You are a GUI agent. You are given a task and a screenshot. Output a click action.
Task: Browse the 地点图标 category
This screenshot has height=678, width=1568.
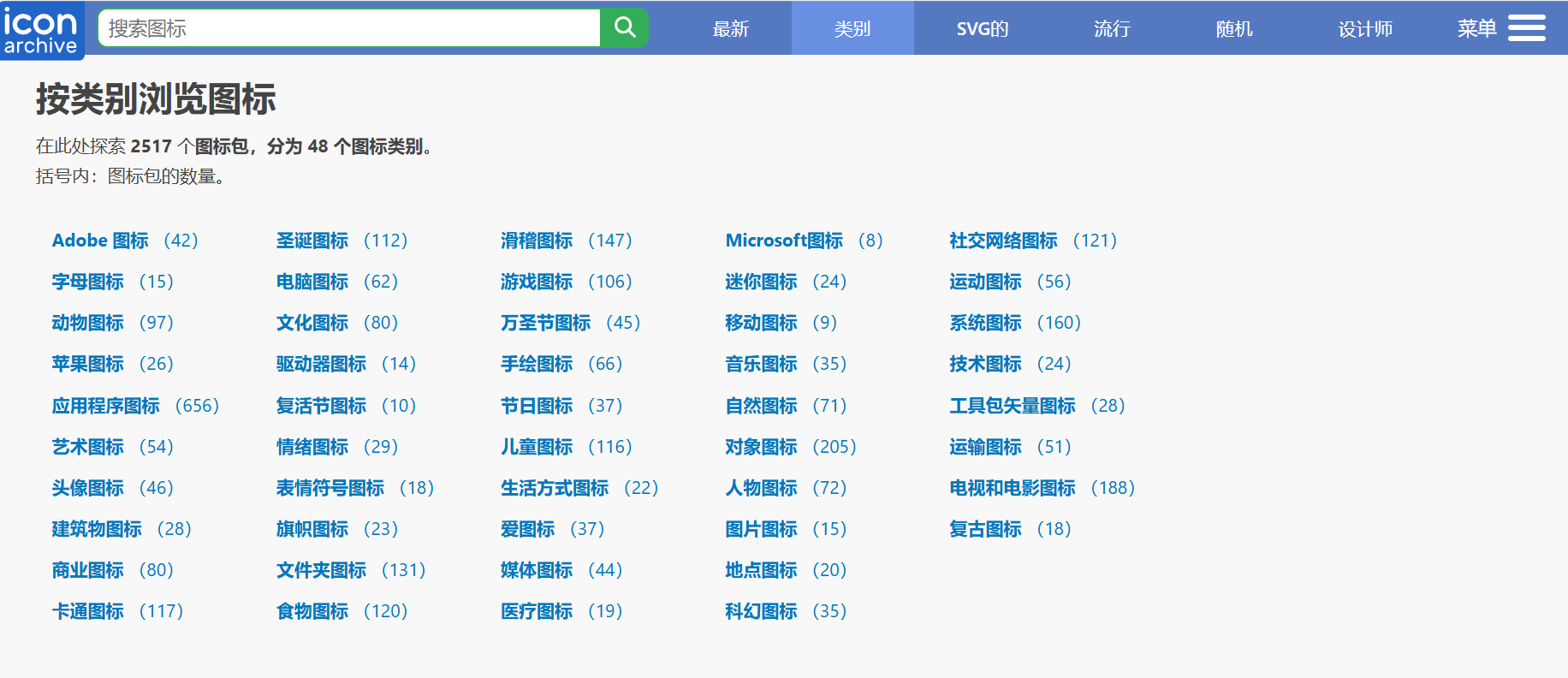pos(761,570)
